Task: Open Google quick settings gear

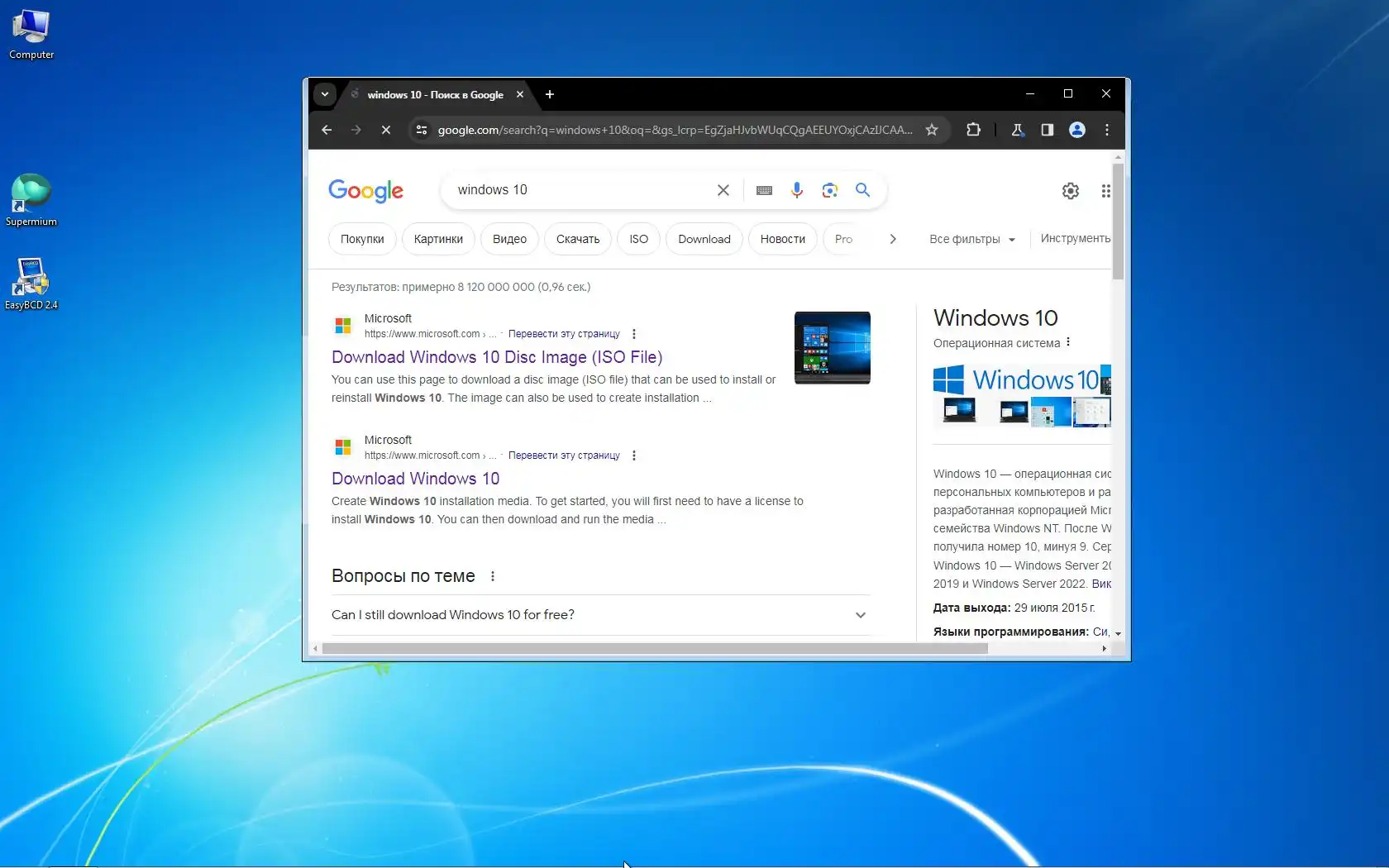Action: pyautogui.click(x=1071, y=191)
